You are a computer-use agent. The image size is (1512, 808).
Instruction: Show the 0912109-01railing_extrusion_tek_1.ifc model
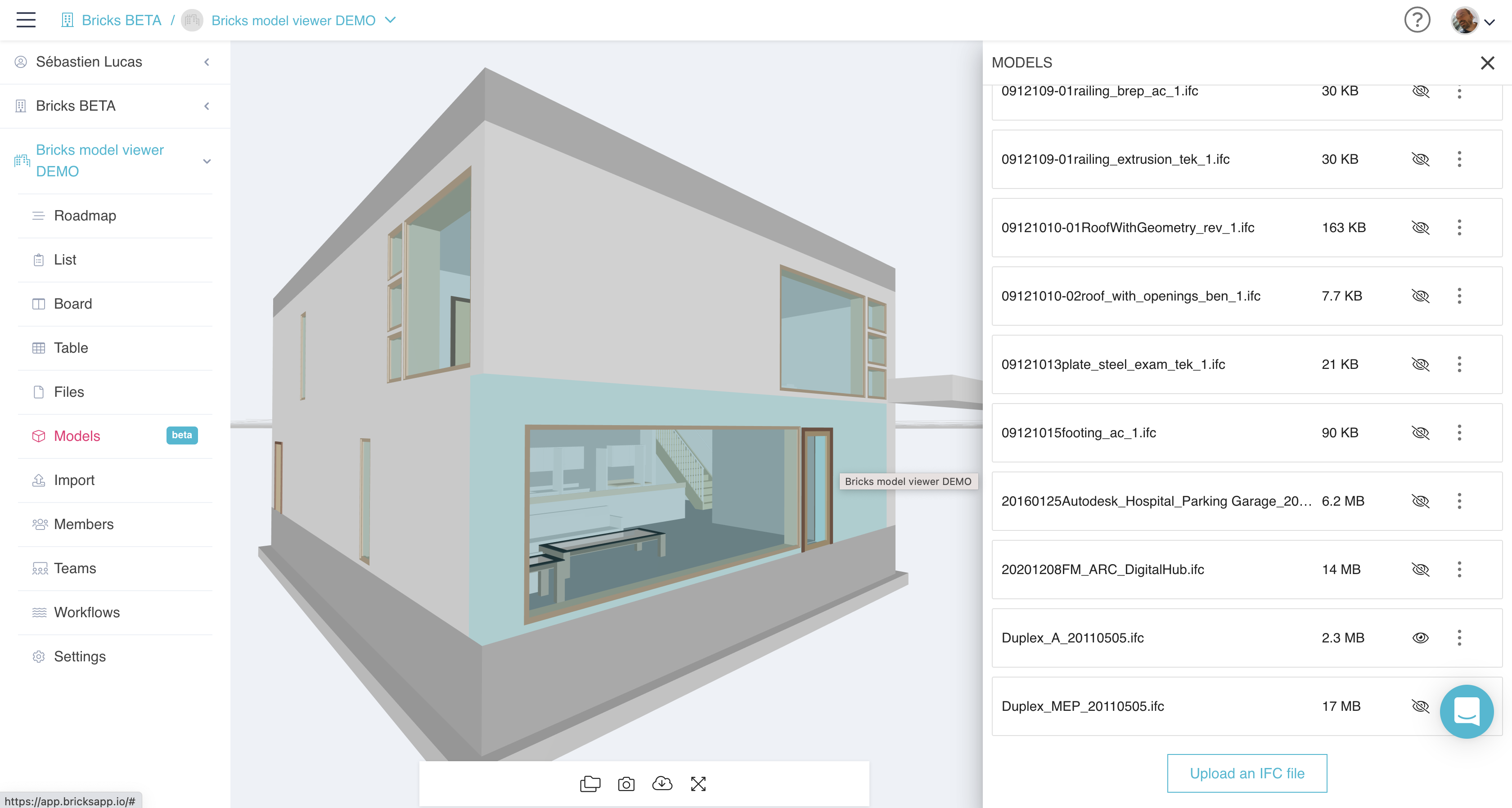point(1421,159)
